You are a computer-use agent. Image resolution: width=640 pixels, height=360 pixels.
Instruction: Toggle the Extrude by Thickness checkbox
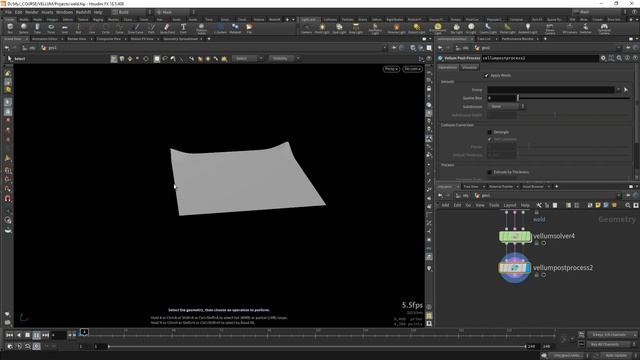[489, 172]
